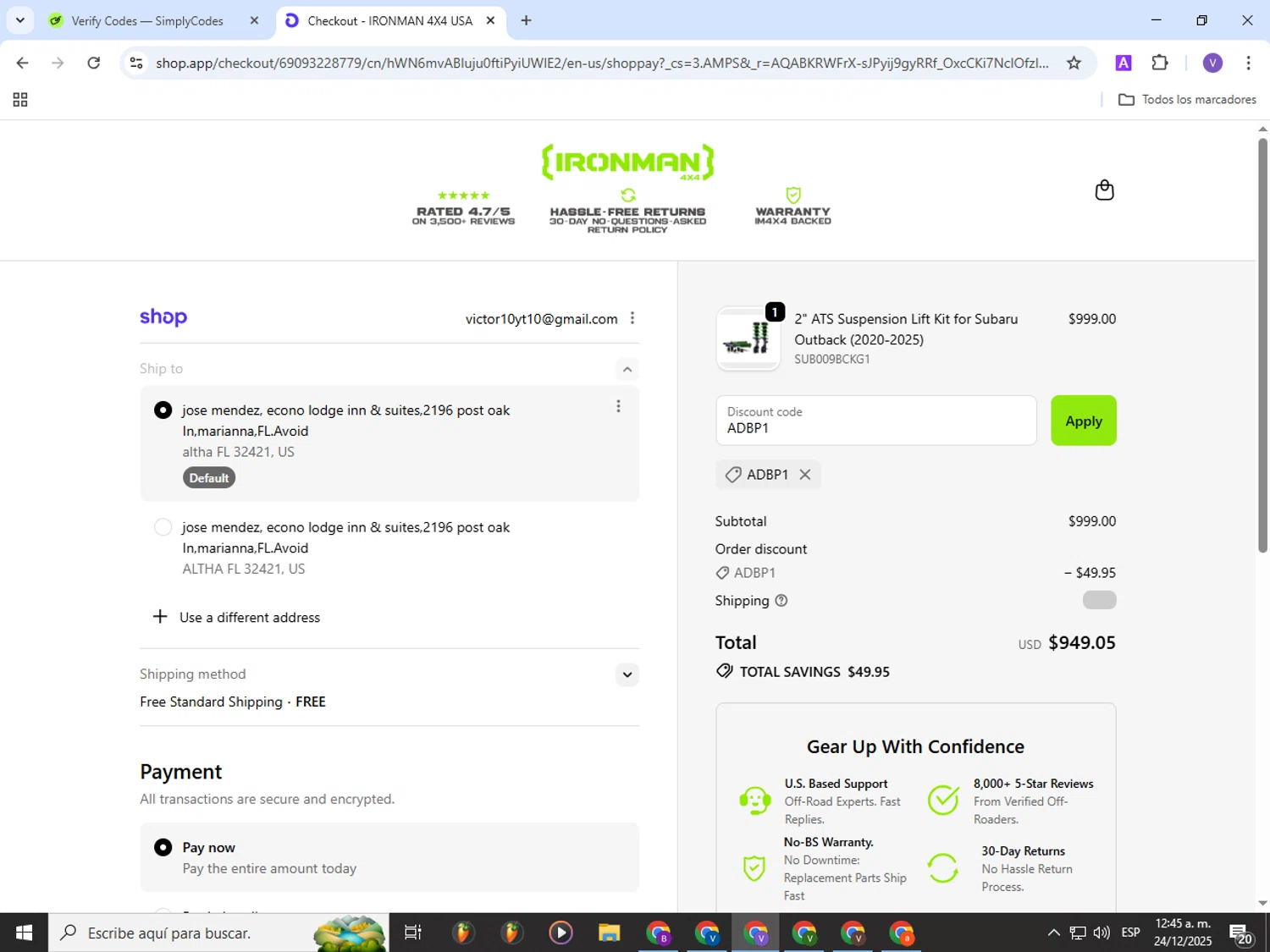Switch to Verify Codes — SimplyCodes tab
This screenshot has height=952, width=1270.
pyautogui.click(x=148, y=20)
